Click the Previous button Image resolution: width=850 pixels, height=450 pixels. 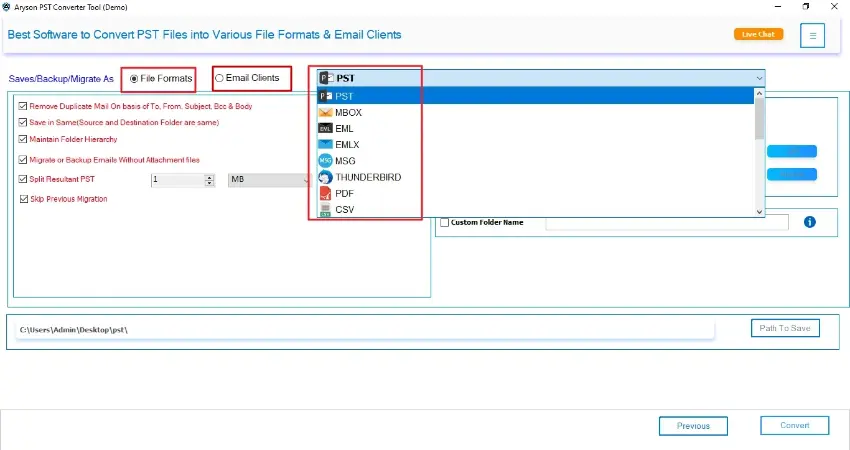[693, 426]
